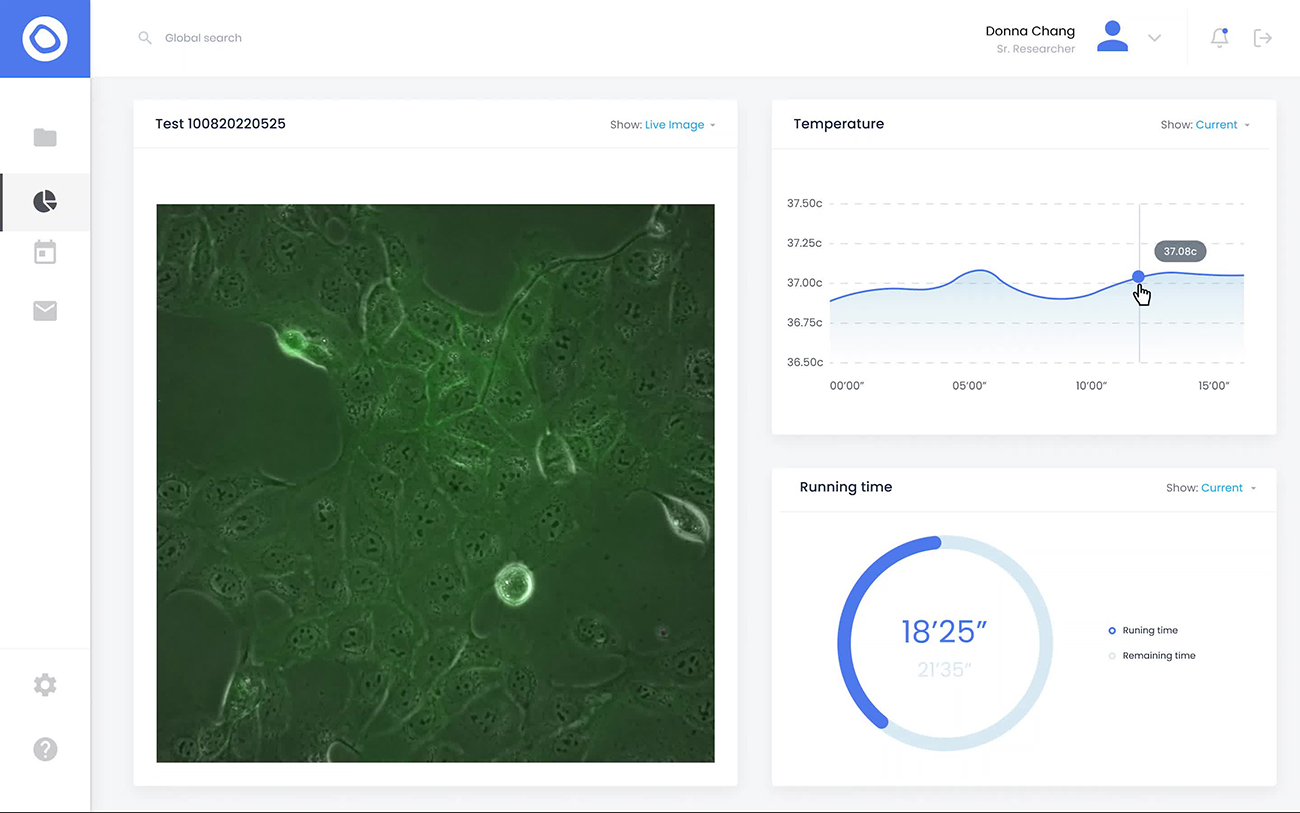Viewport: 1300px width, 813px height.
Task: Click the 18'25" running time value
Action: click(944, 632)
